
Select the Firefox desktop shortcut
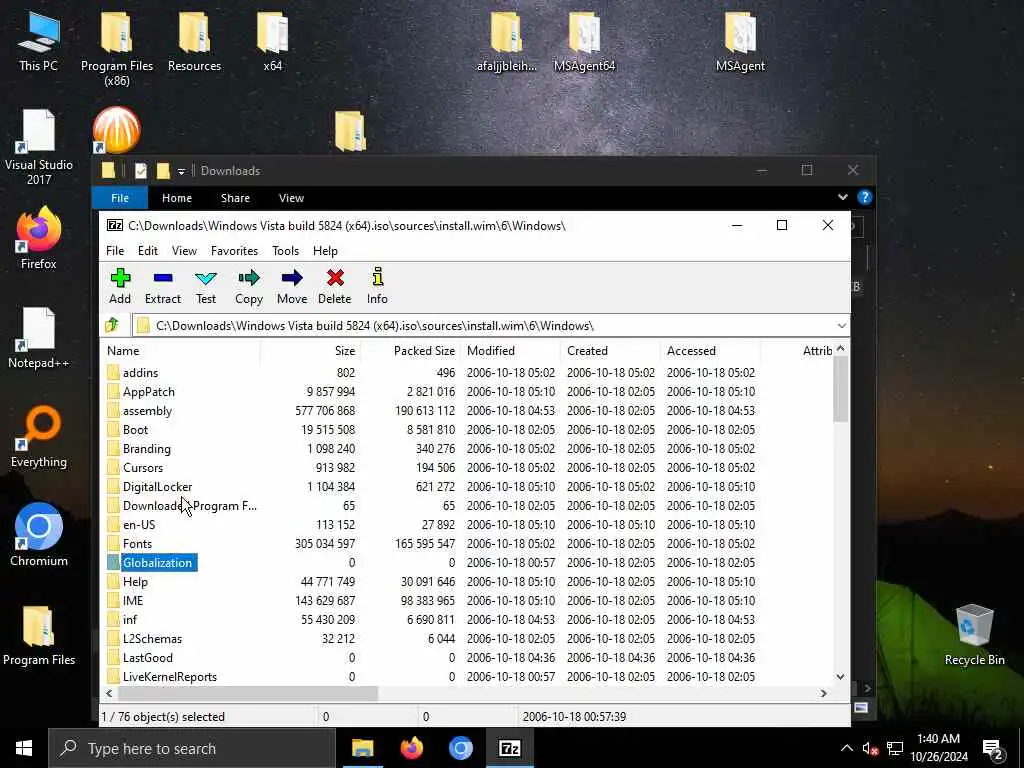point(39,238)
